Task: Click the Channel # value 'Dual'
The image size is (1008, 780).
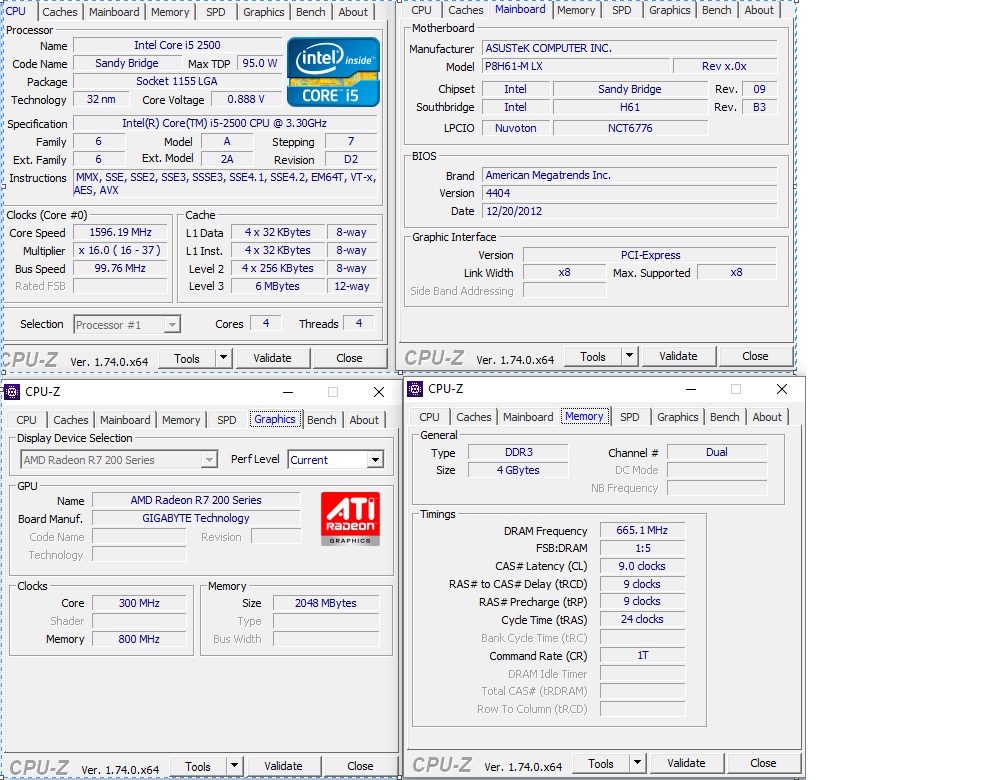Action: [x=717, y=452]
